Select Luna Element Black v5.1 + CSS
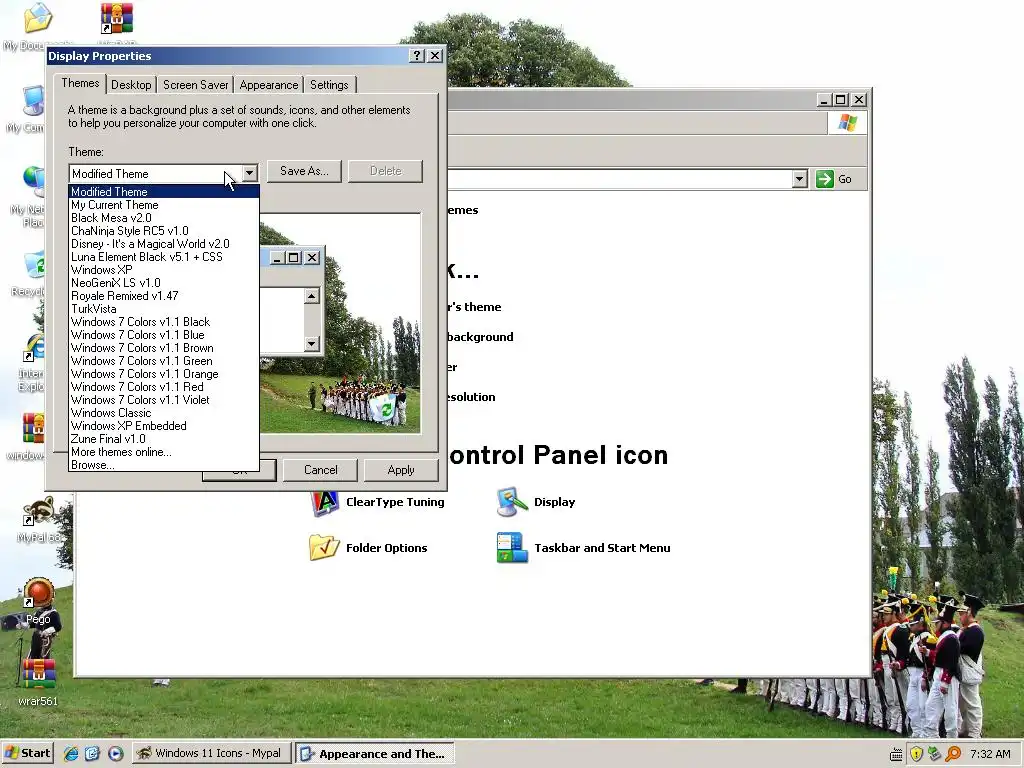Screen dimensions: 1024x768 (x=164, y=257)
